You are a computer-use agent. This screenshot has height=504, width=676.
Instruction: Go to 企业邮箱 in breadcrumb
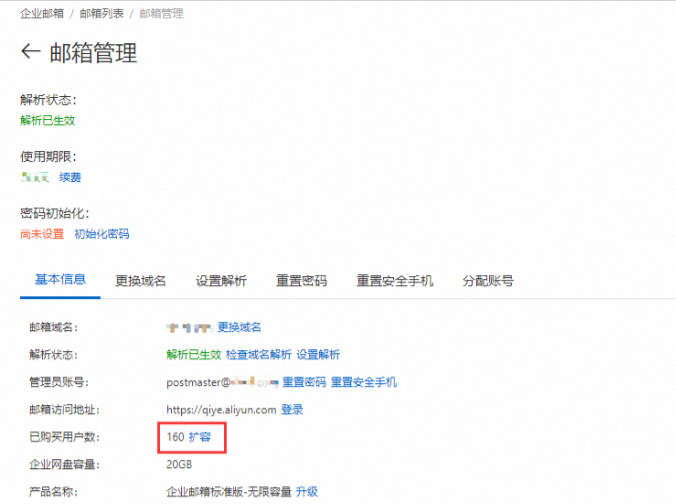pos(43,14)
